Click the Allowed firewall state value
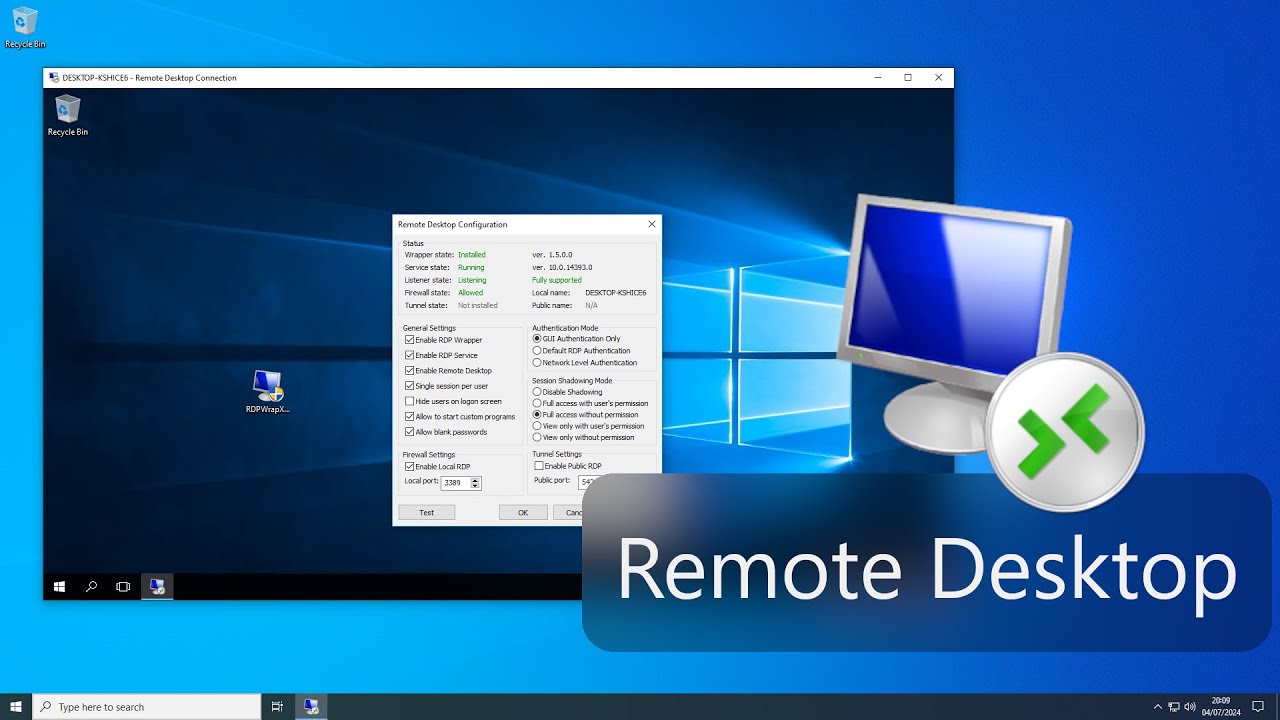 click(x=470, y=293)
